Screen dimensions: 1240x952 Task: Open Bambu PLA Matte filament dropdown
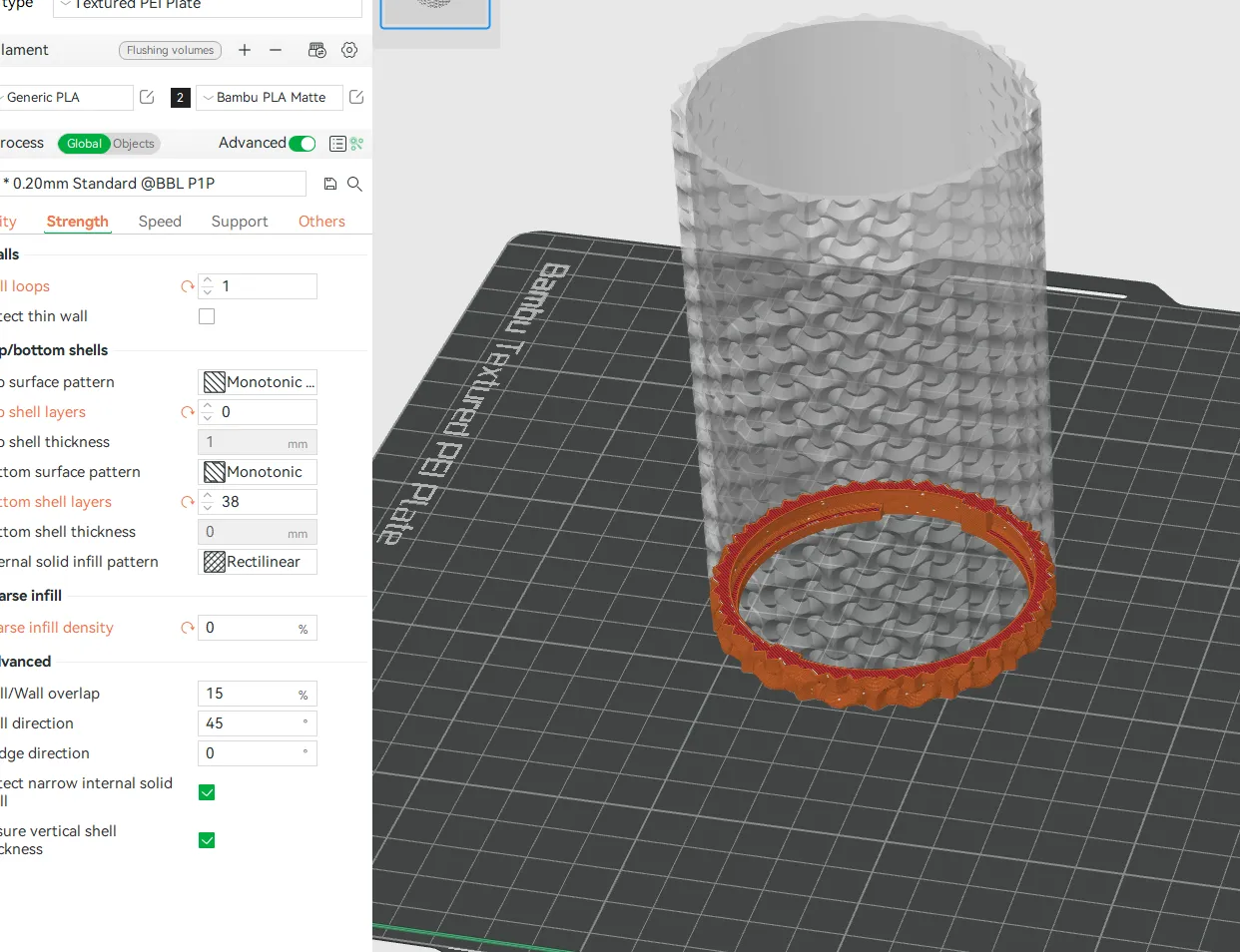coord(270,97)
